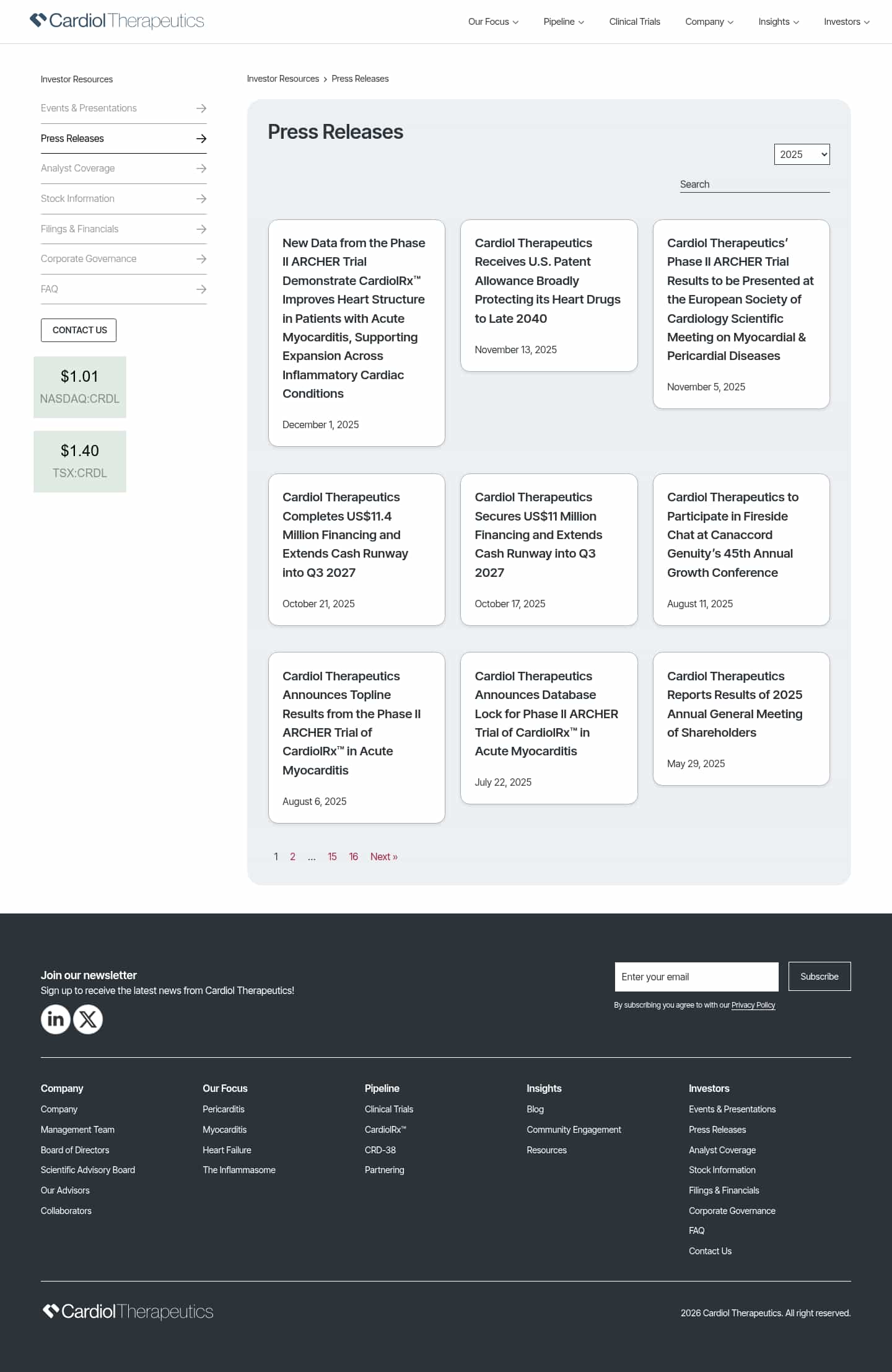Open the LinkedIn social icon
The image size is (892, 1372).
click(56, 1019)
